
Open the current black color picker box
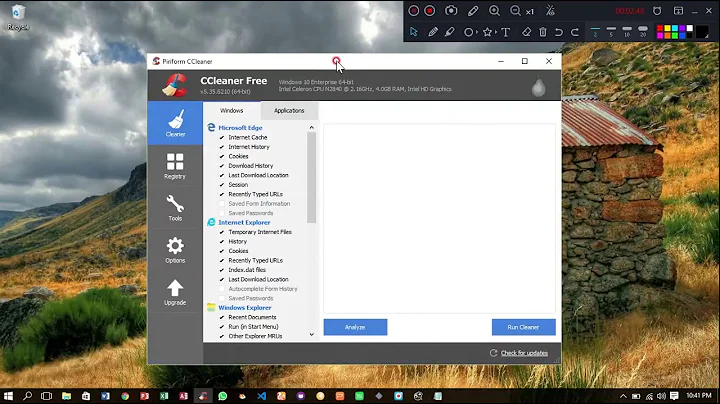pyautogui.click(x=702, y=32)
